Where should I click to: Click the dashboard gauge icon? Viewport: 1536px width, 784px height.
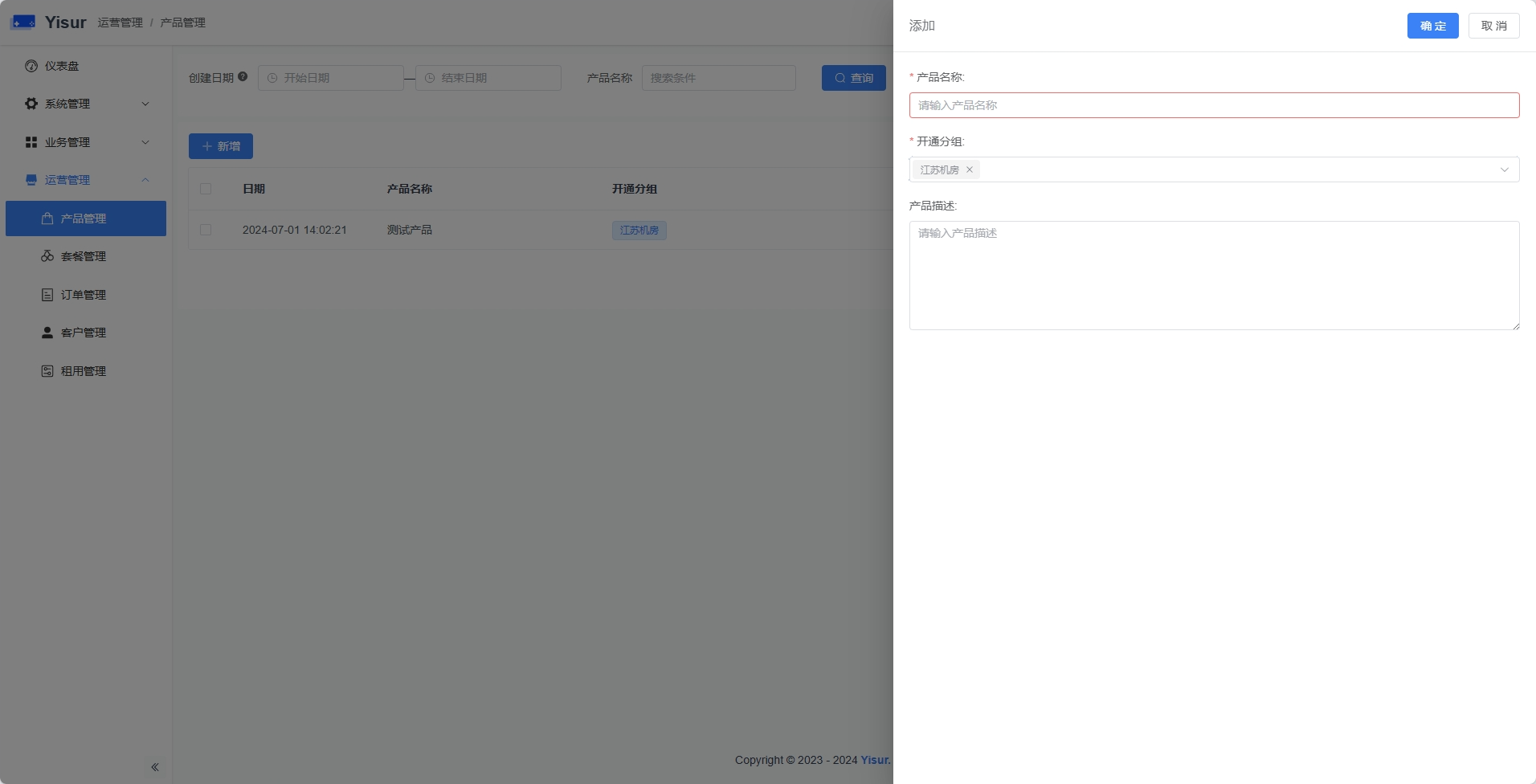(x=31, y=66)
